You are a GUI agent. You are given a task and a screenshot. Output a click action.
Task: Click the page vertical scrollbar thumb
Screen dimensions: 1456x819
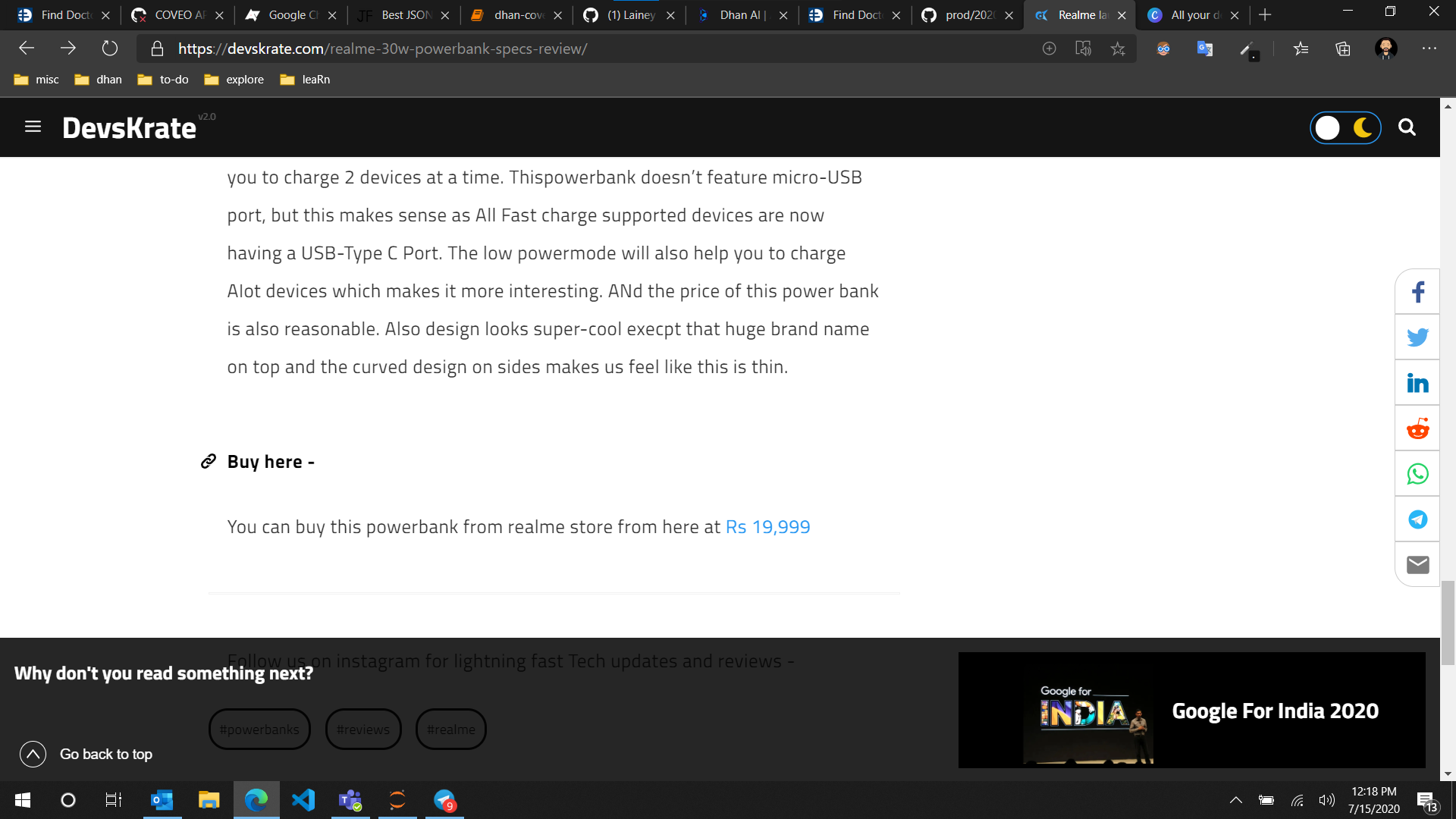1448,623
